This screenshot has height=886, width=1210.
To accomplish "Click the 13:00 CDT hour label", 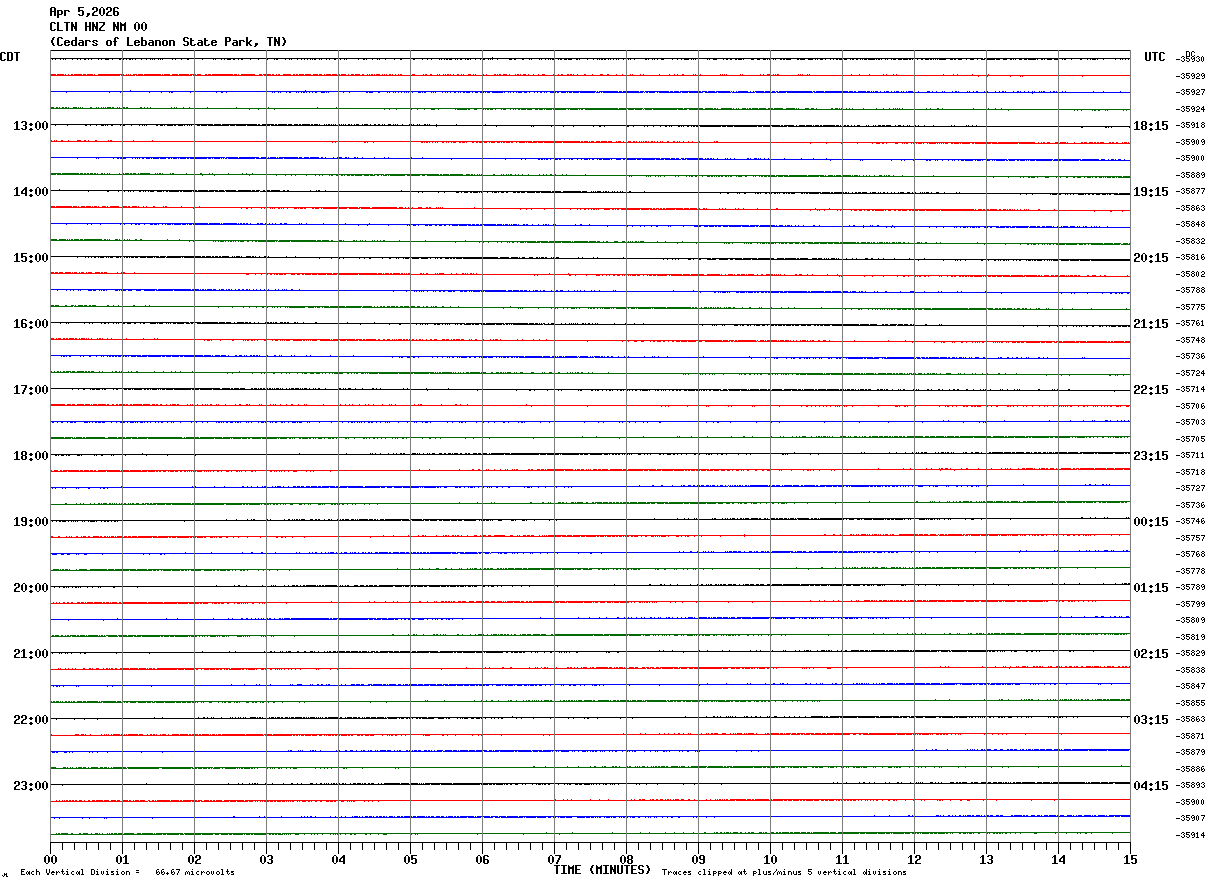I will [x=31, y=126].
